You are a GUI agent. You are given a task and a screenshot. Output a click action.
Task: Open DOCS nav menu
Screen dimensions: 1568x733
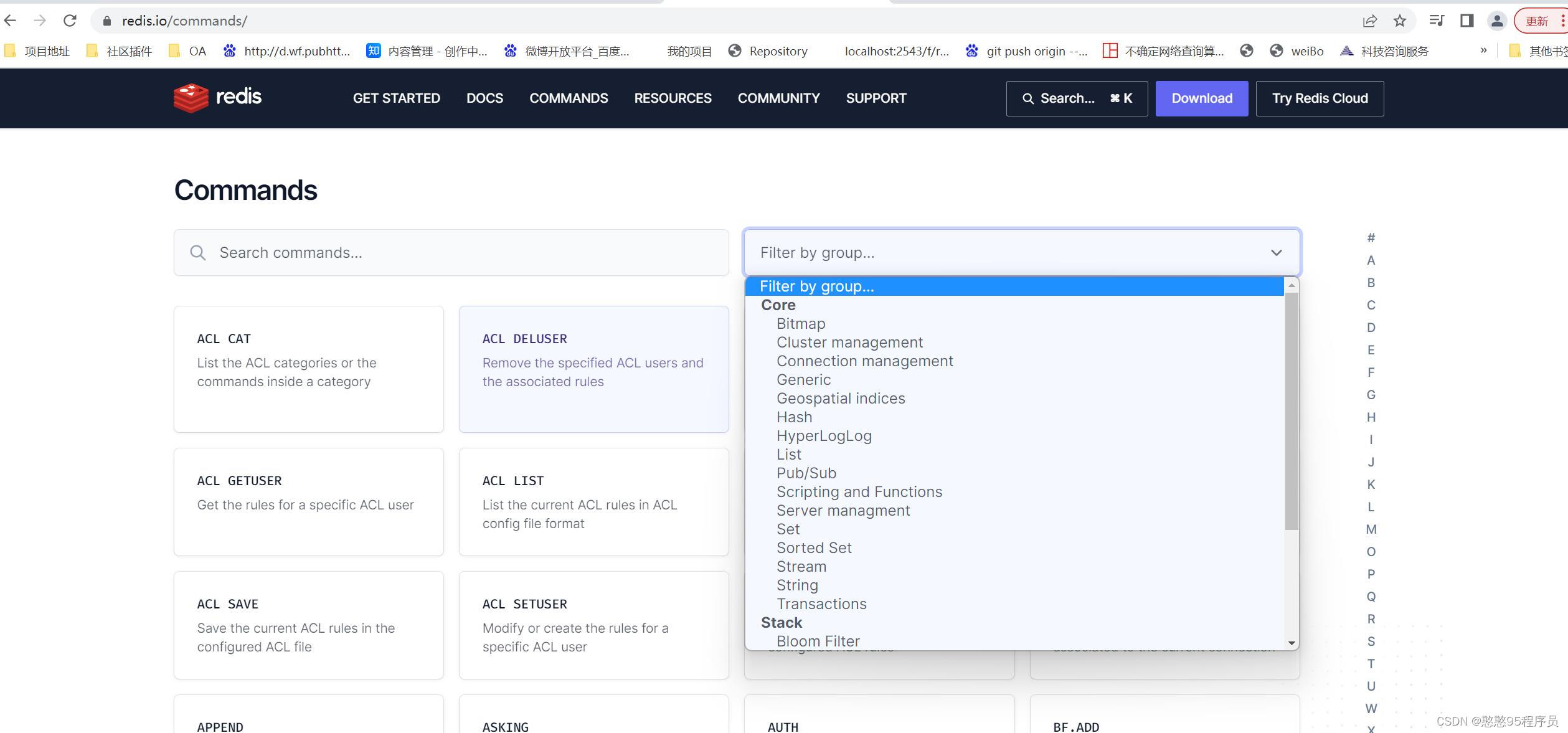(x=484, y=98)
